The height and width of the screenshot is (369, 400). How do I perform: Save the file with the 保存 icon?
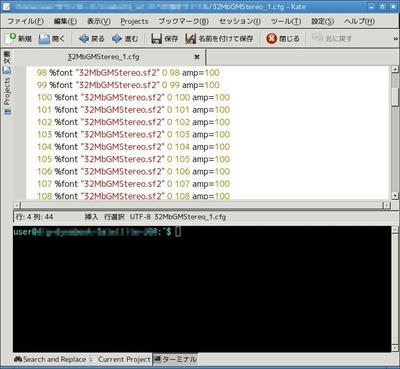pyautogui.click(x=165, y=39)
